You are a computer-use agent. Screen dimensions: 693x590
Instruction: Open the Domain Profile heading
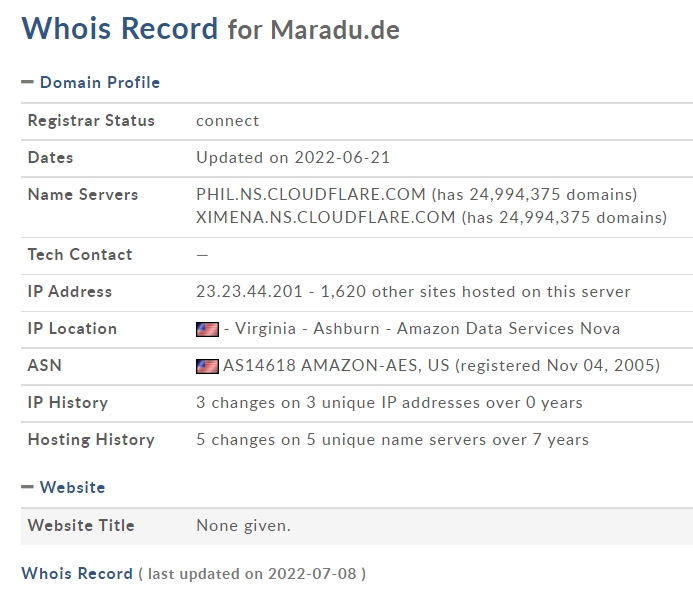pyautogui.click(x=100, y=82)
